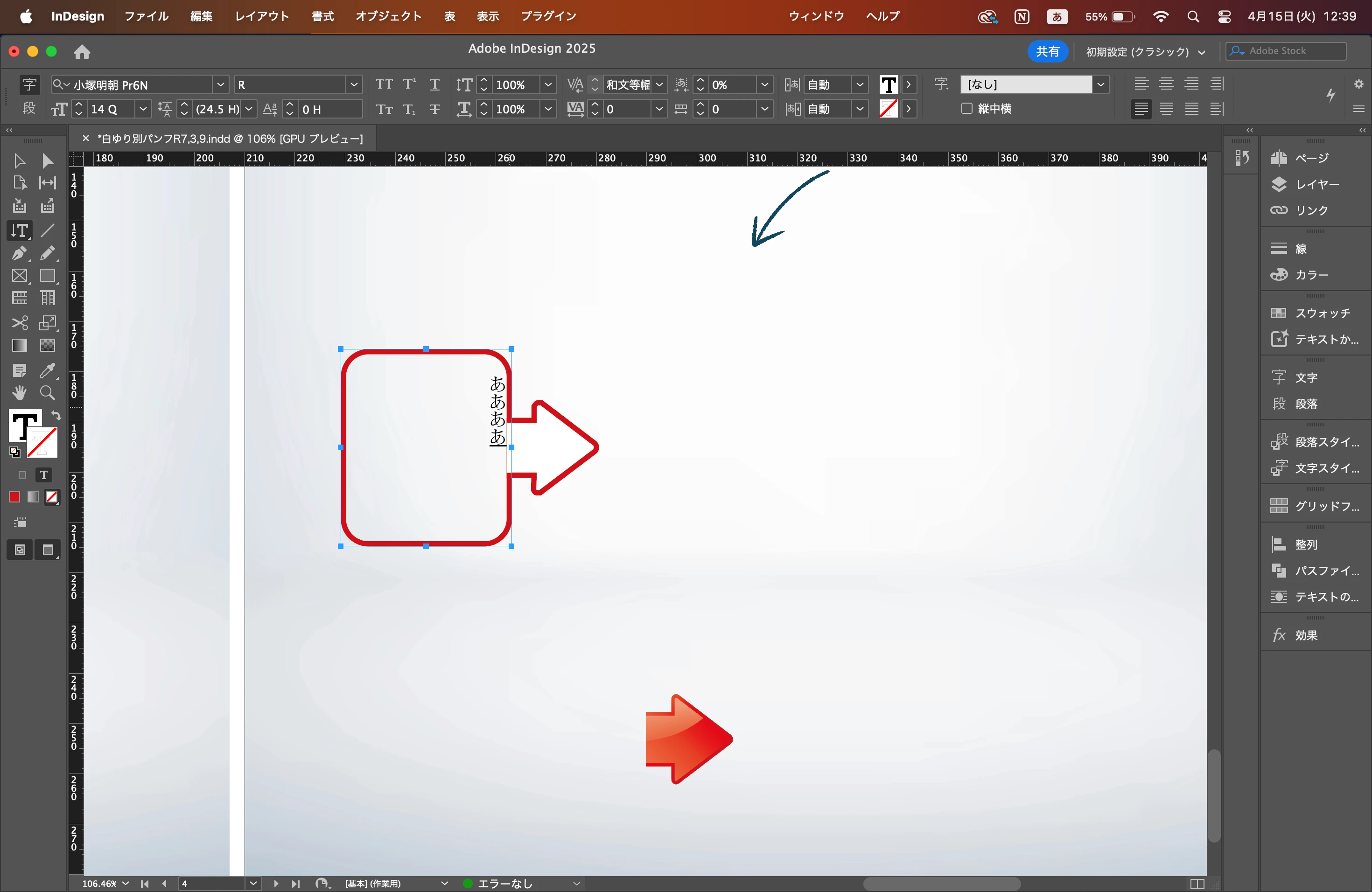Enable the 縦中横 checkbox
This screenshot has height=892, width=1372.
pyautogui.click(x=967, y=108)
